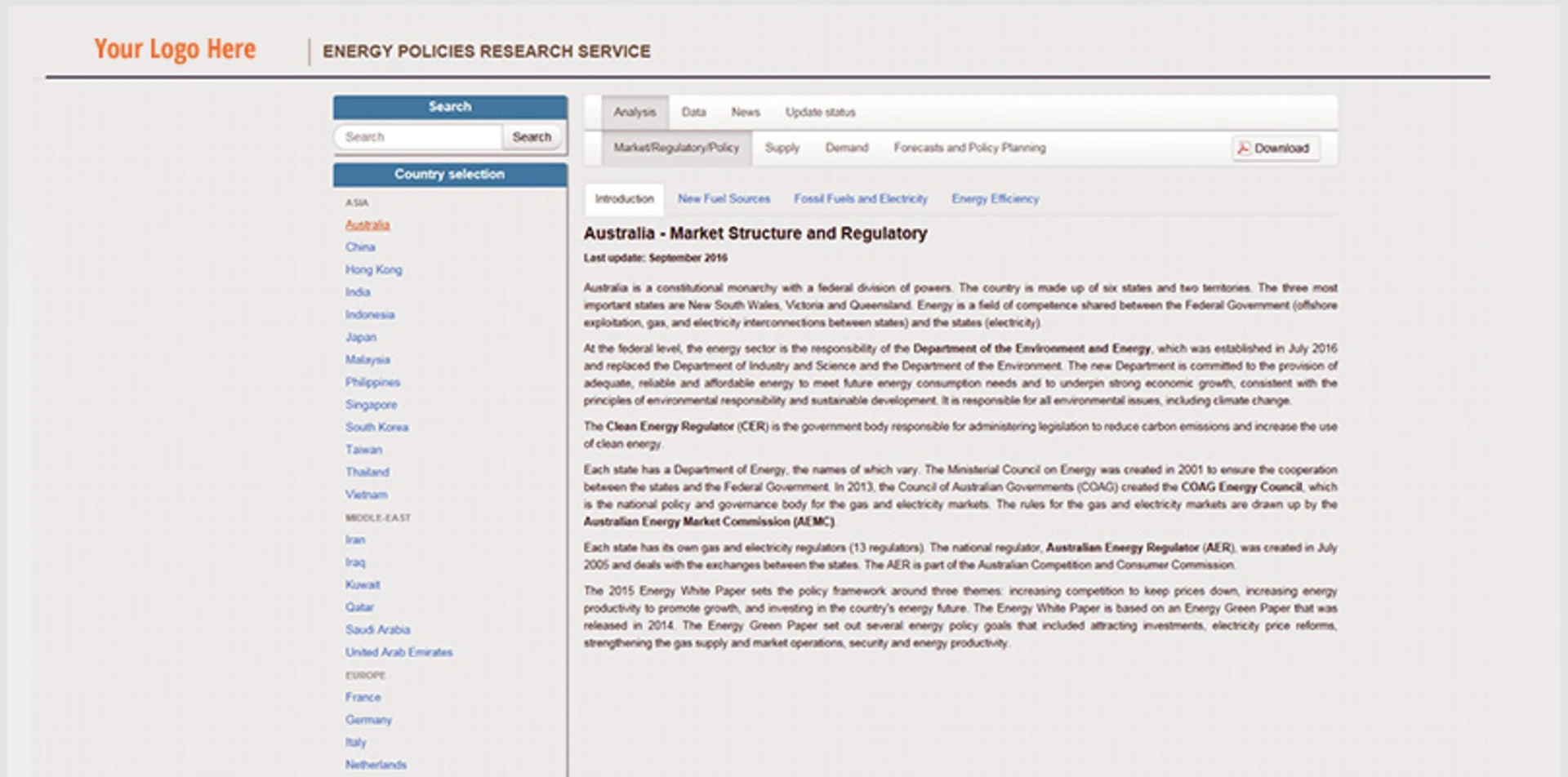Click the Download button
Screen dimensions: 1568x777
point(1275,148)
